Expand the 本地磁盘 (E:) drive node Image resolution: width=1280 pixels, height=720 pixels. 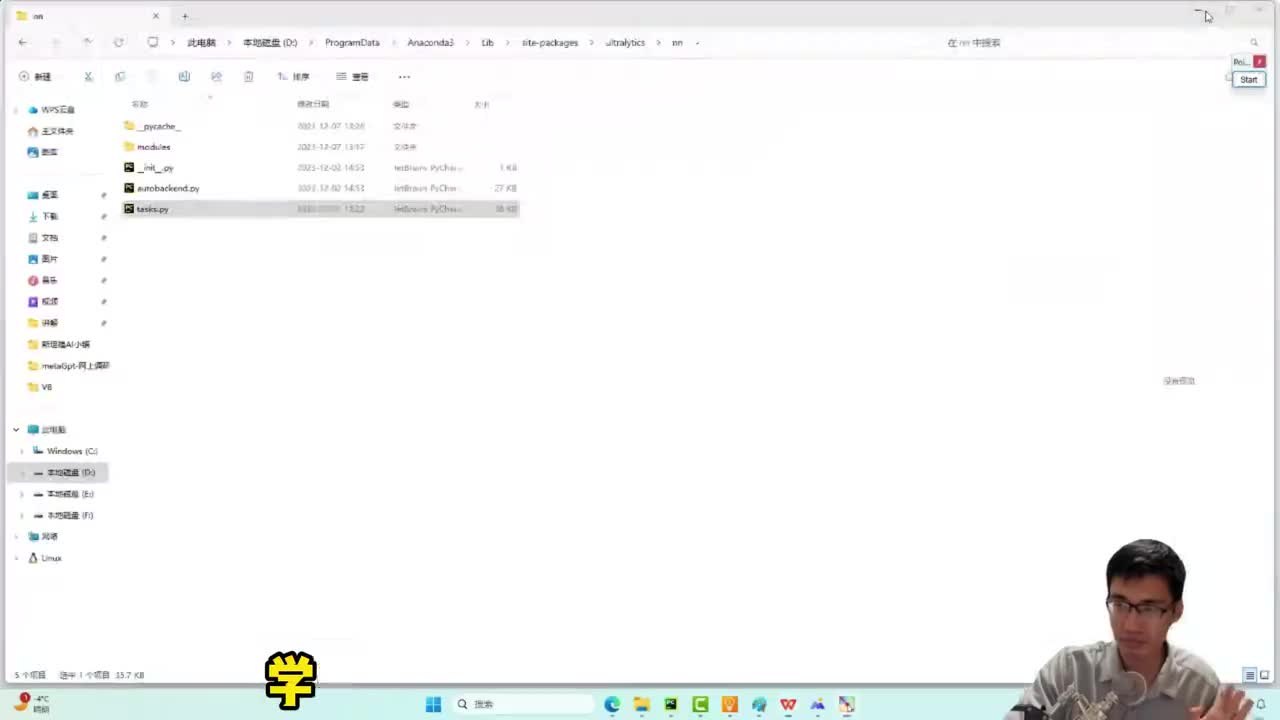[22, 494]
